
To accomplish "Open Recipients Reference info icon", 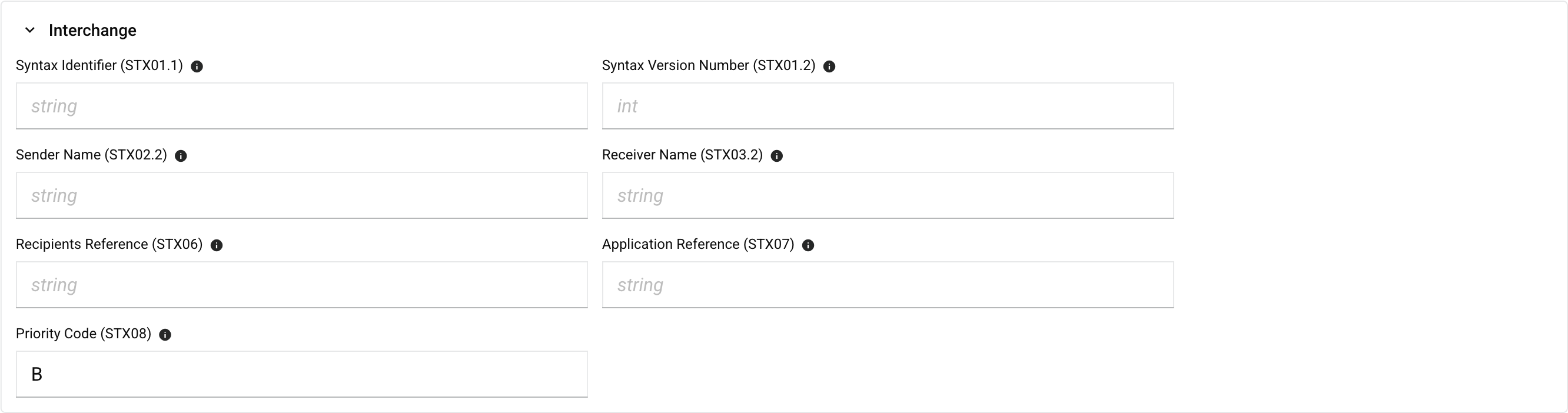I will click(217, 245).
